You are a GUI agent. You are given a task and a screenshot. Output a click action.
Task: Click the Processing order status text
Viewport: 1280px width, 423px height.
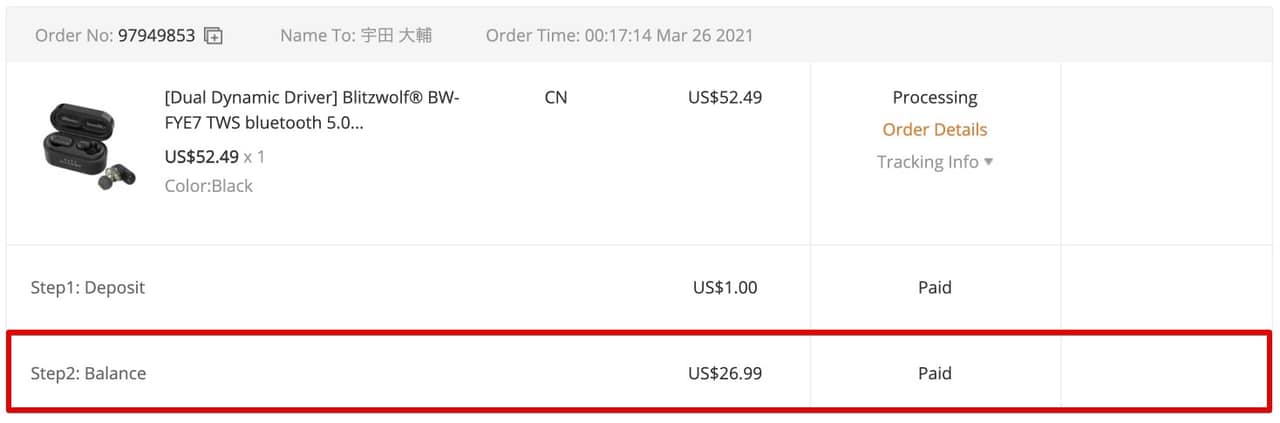934,98
